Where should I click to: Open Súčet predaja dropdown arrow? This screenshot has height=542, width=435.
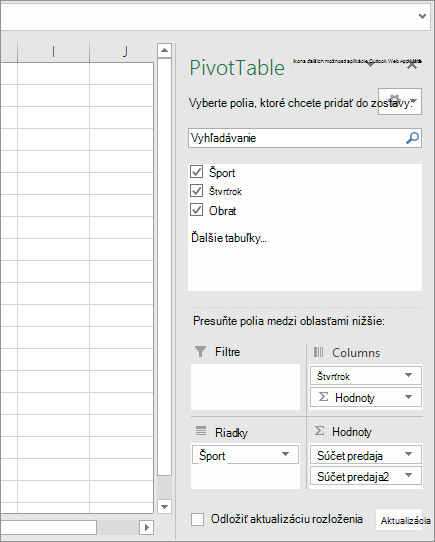(408, 454)
